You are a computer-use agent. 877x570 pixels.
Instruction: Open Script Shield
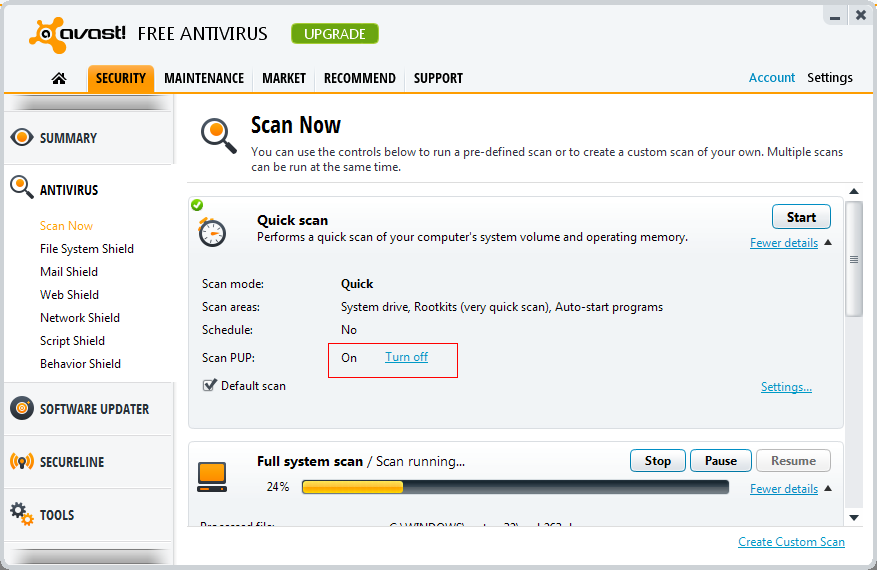[x=72, y=341]
